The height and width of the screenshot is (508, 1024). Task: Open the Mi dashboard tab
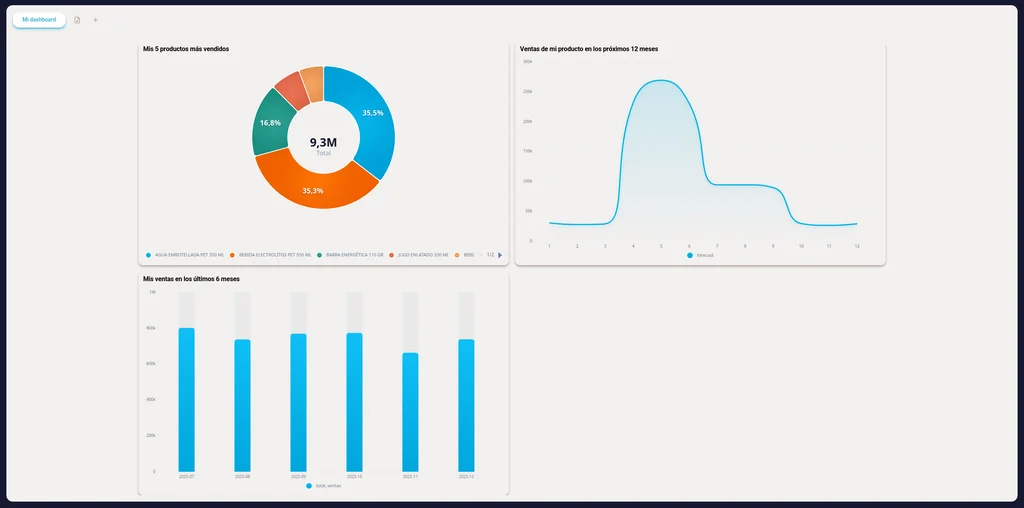click(x=39, y=20)
